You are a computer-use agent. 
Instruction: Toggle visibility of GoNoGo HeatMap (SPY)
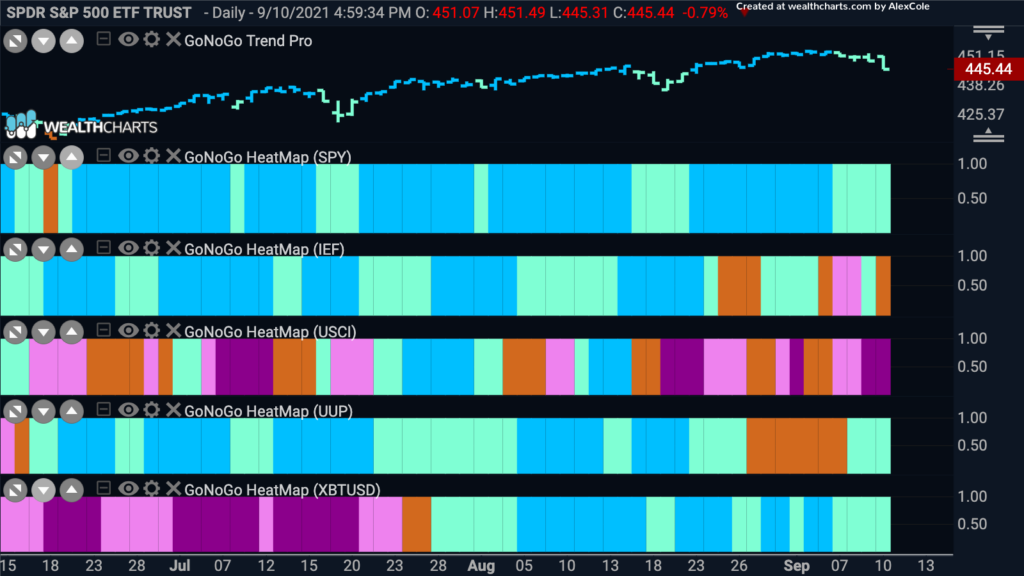[128, 155]
